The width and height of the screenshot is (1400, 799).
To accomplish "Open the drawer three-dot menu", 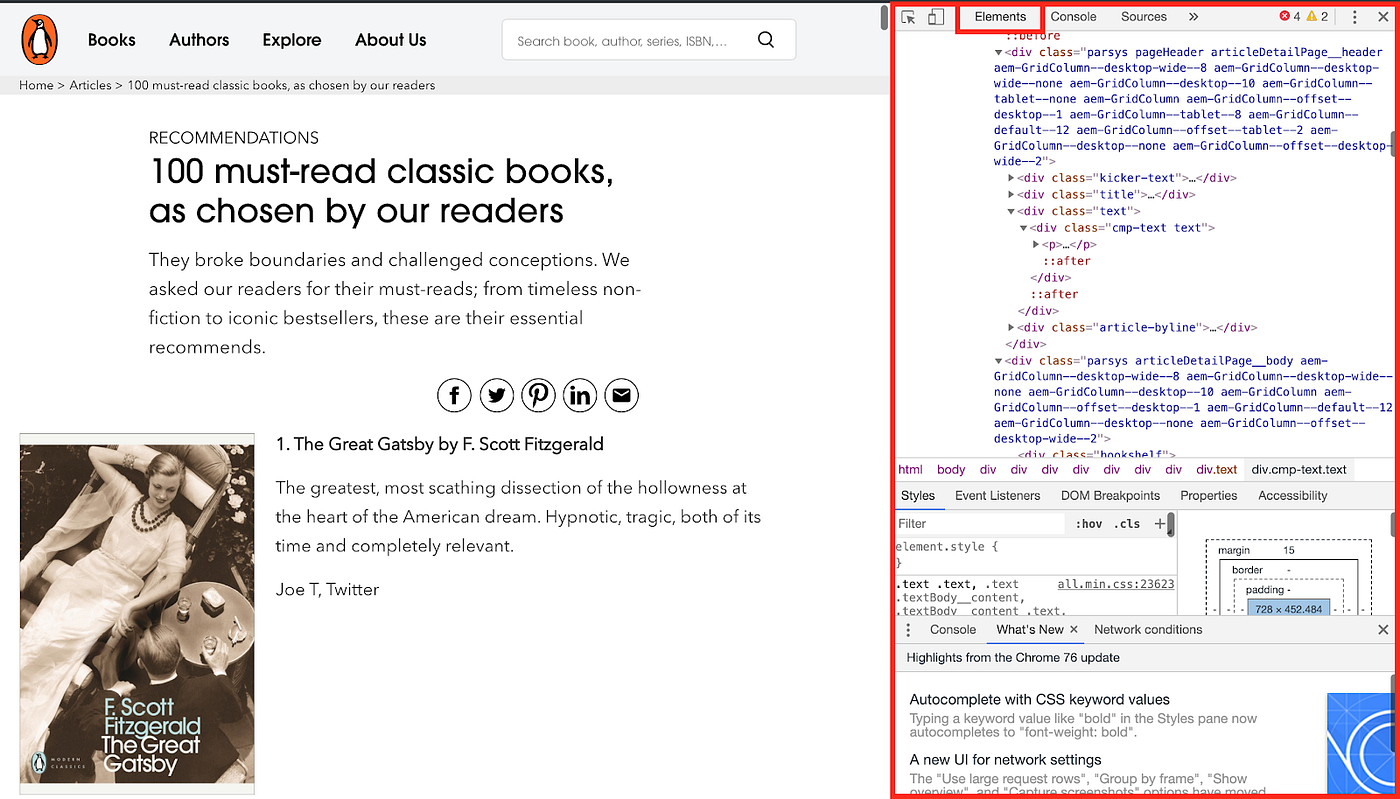I will click(908, 630).
